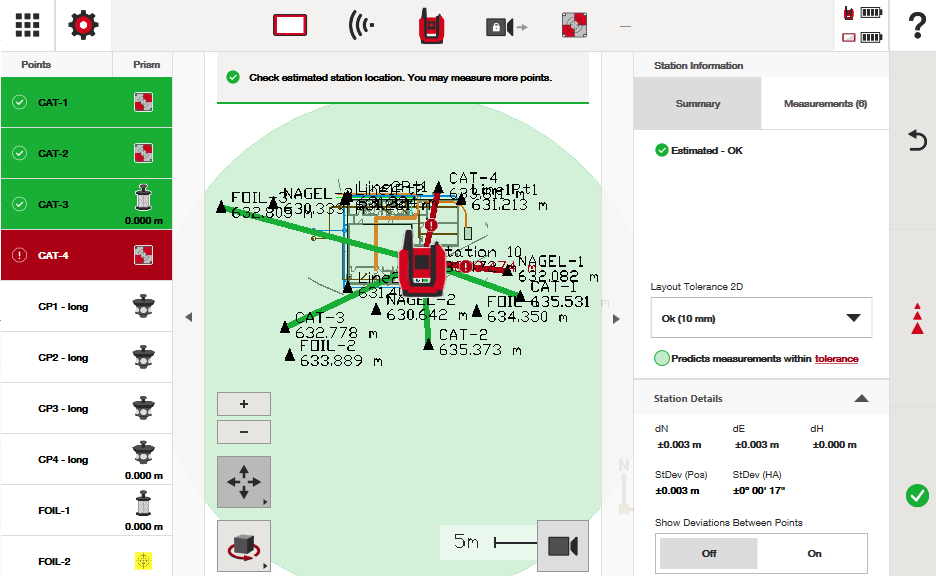Expand the 3D view rotate tool options
Screen dimensions: 936x576
click(x=243, y=547)
